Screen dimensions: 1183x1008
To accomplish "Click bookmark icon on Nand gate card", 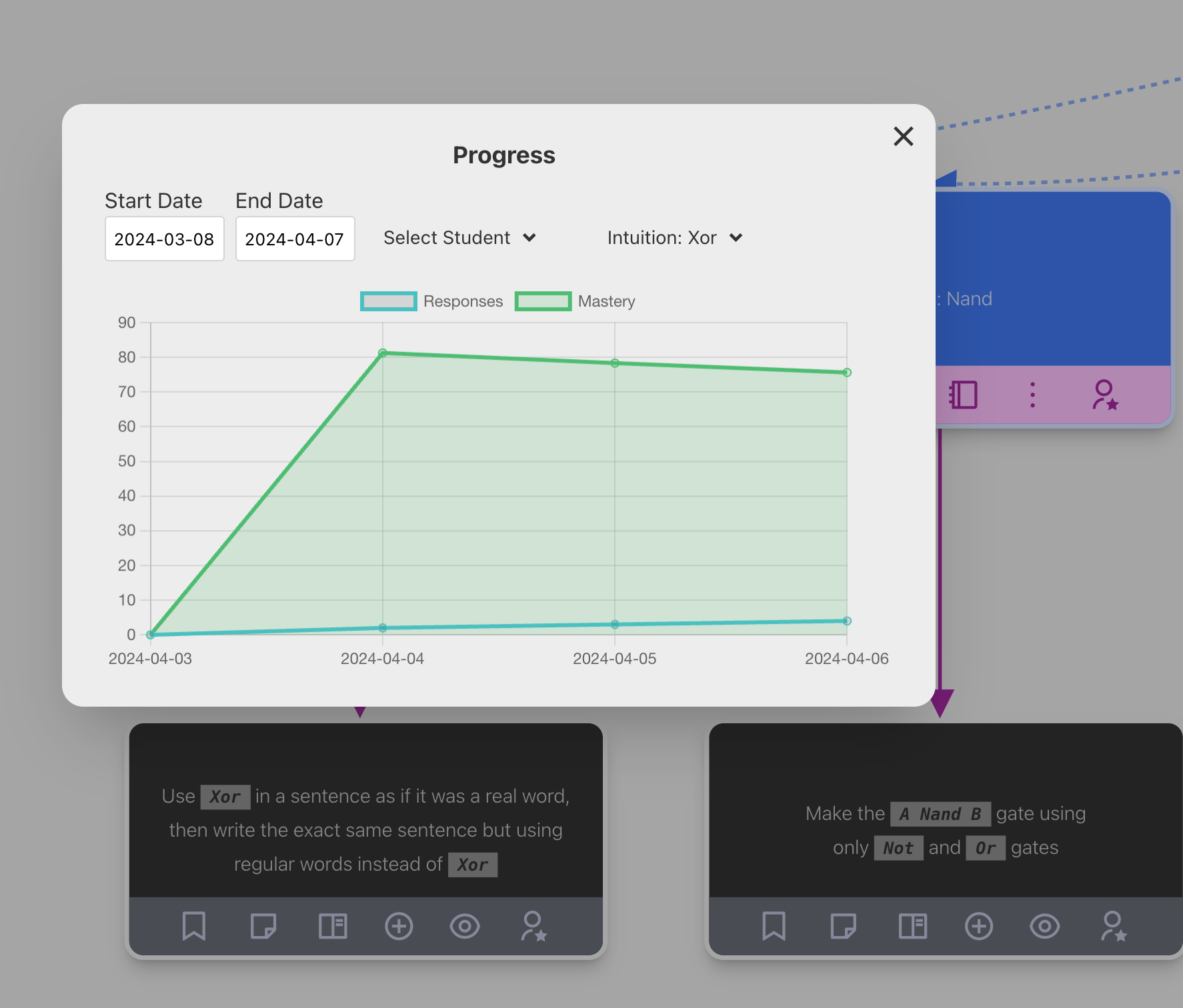I will click(x=774, y=926).
